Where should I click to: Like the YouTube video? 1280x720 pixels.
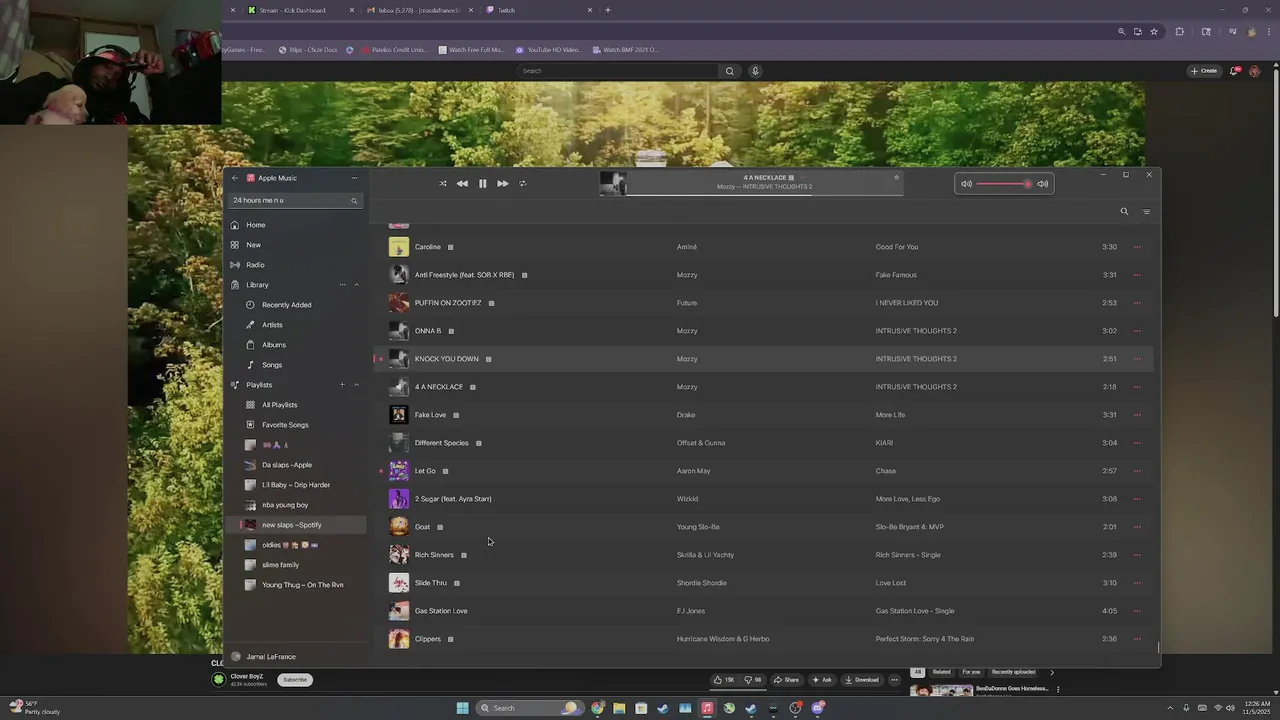(x=723, y=680)
